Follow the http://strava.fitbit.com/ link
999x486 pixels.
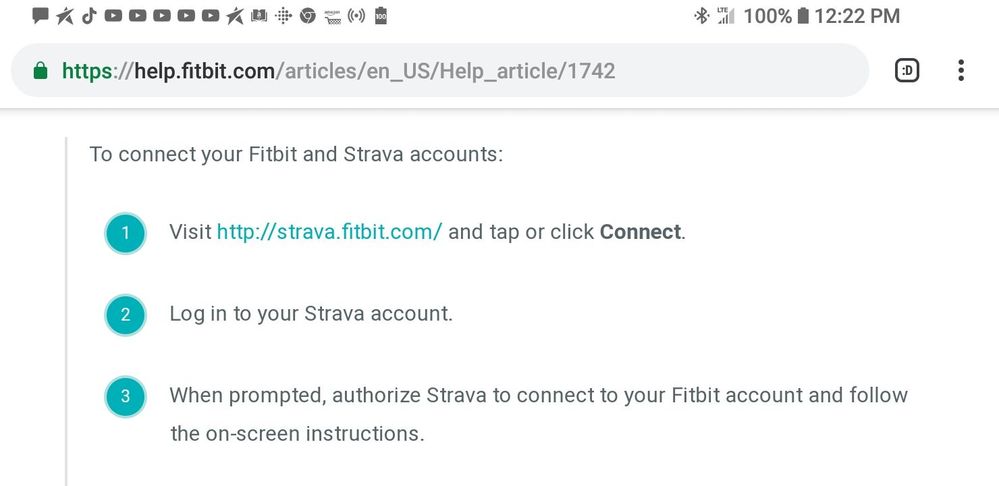coord(329,232)
